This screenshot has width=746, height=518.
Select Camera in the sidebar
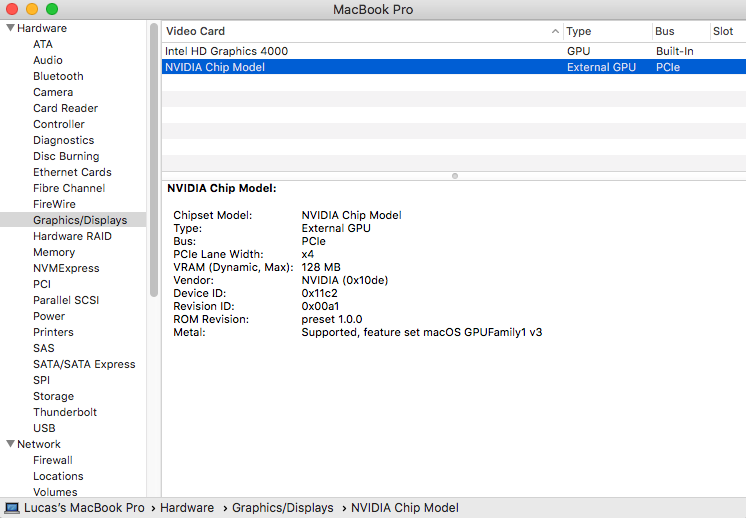(53, 92)
